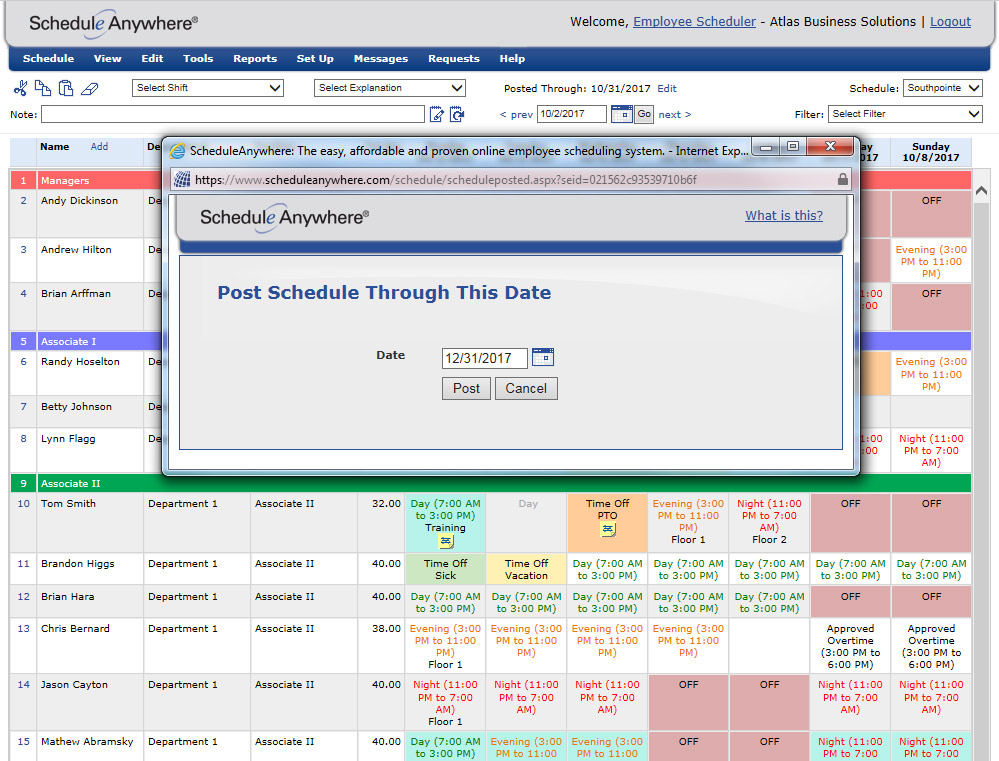The width and height of the screenshot is (999, 761).
Task: Select Tom Smith name cell
Action: coord(90,523)
